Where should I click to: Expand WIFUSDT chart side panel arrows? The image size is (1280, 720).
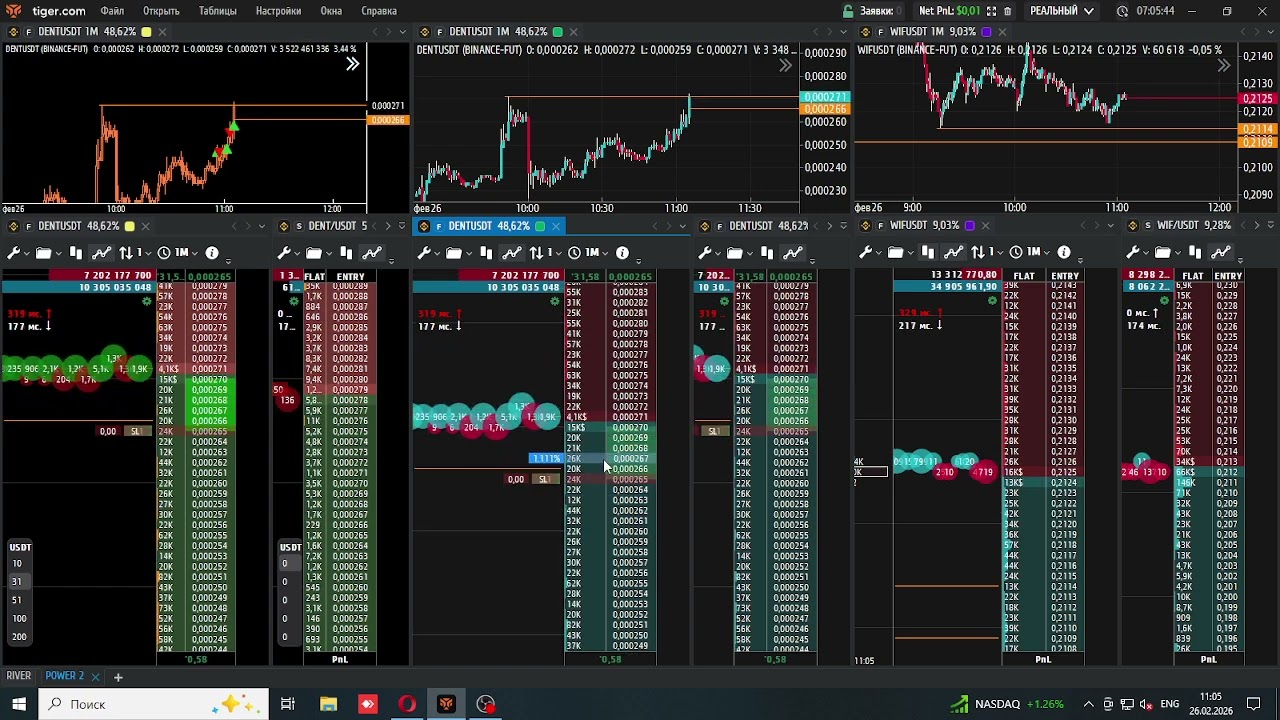[1223, 65]
